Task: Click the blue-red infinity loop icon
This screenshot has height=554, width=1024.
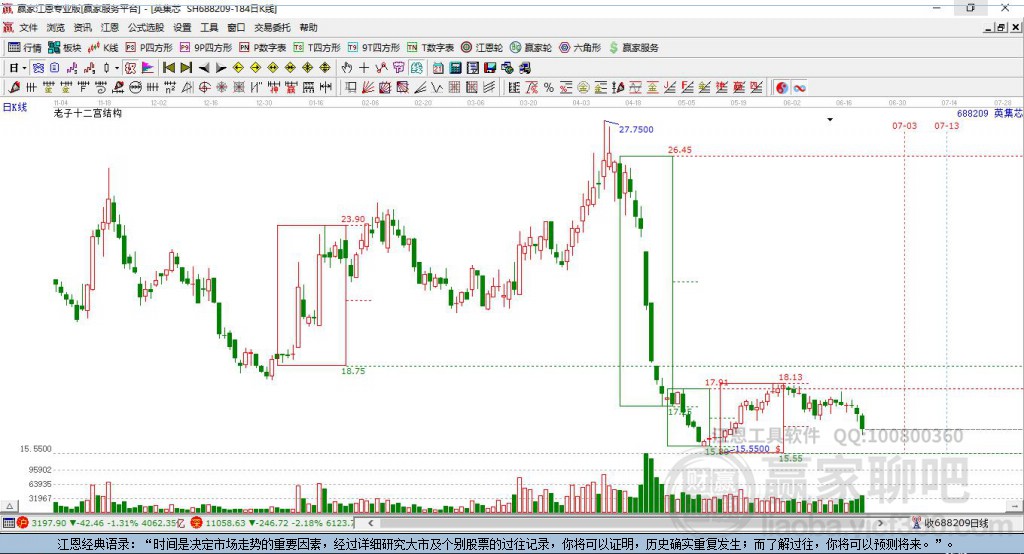Action: click(x=799, y=87)
